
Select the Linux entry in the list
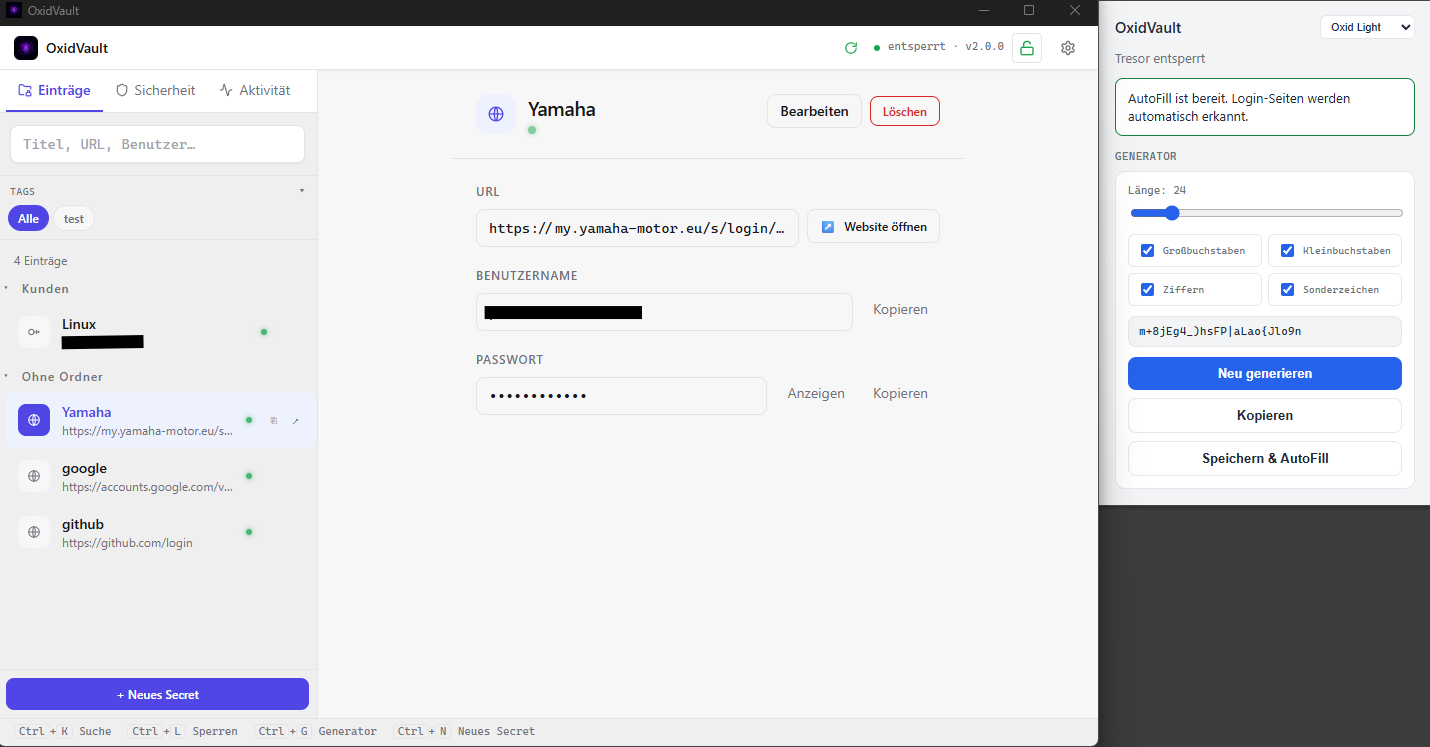coord(158,332)
